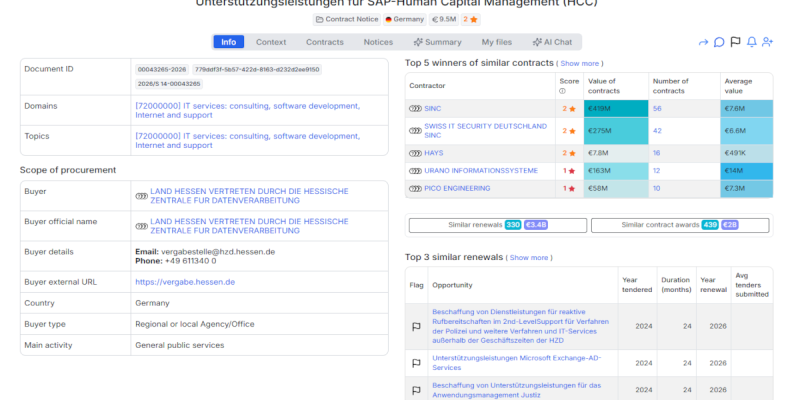Click the 2 star rating badge in header

[x=470, y=19]
